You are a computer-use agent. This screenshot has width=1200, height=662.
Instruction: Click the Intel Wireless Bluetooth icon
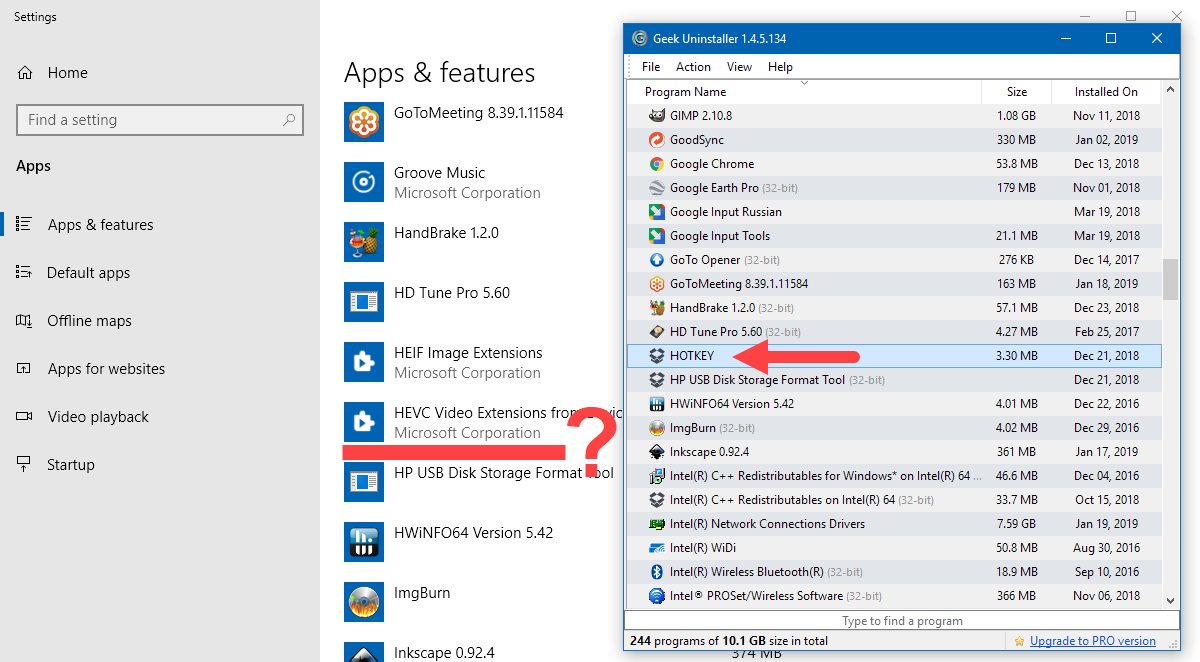[x=657, y=572]
